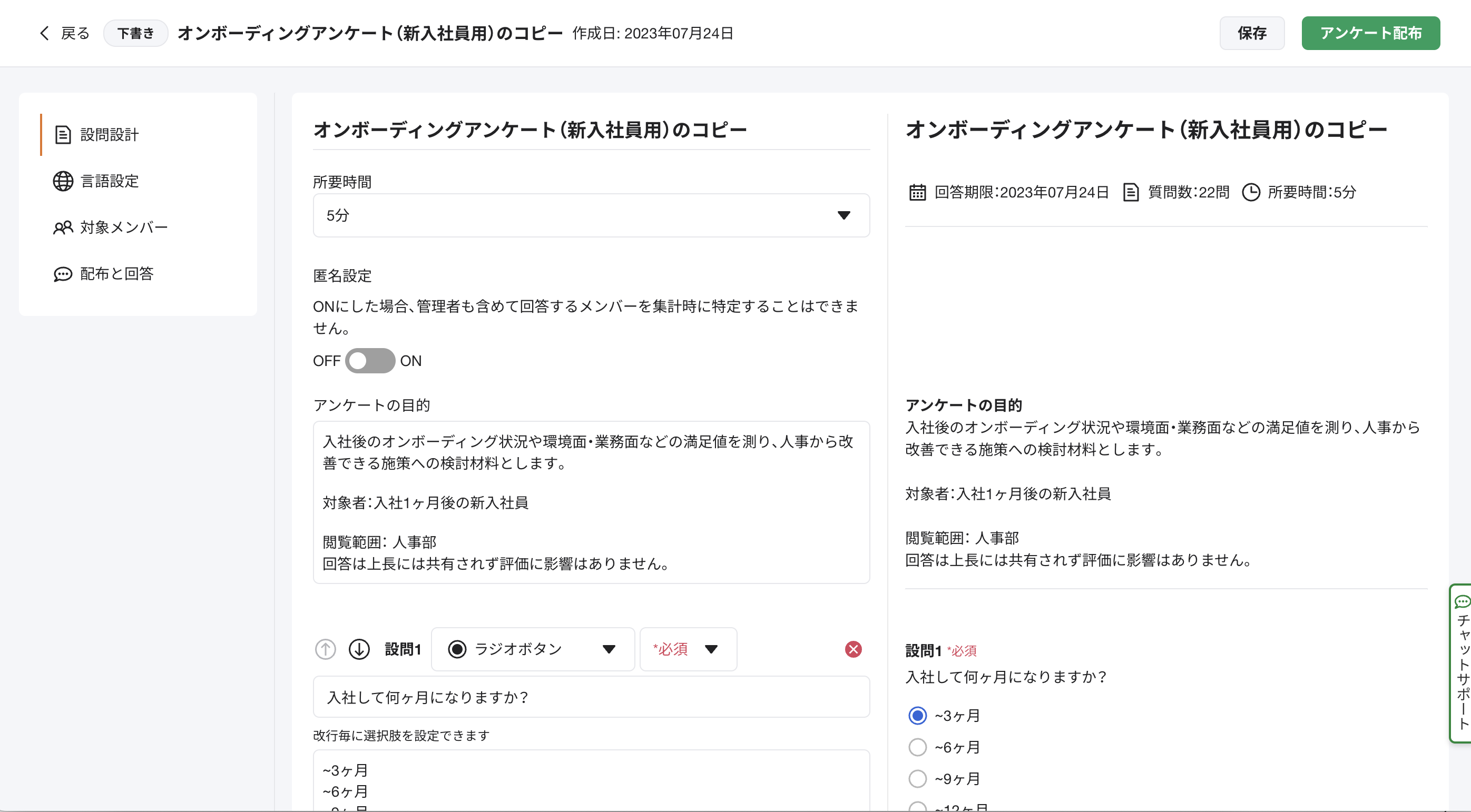Image resolution: width=1471 pixels, height=812 pixels.
Task: Click the 下書き status badge
Action: coord(135,33)
